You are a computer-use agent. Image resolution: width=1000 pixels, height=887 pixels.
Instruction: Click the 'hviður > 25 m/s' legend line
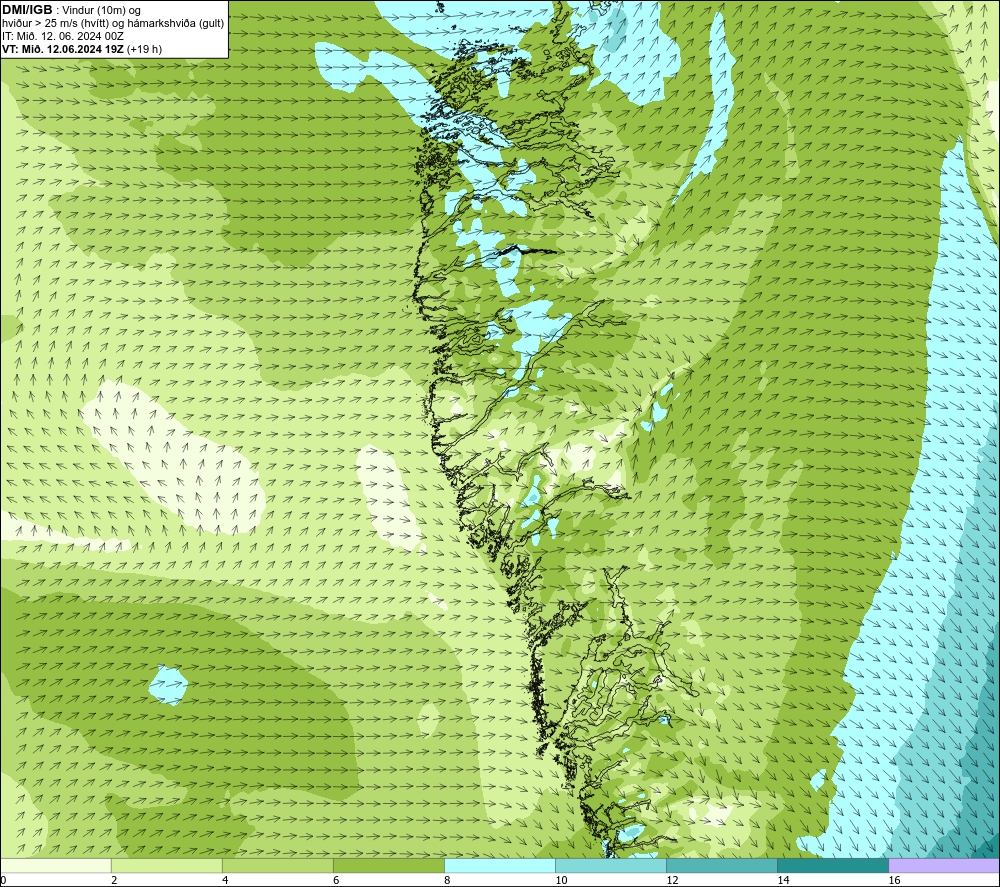coord(113,23)
